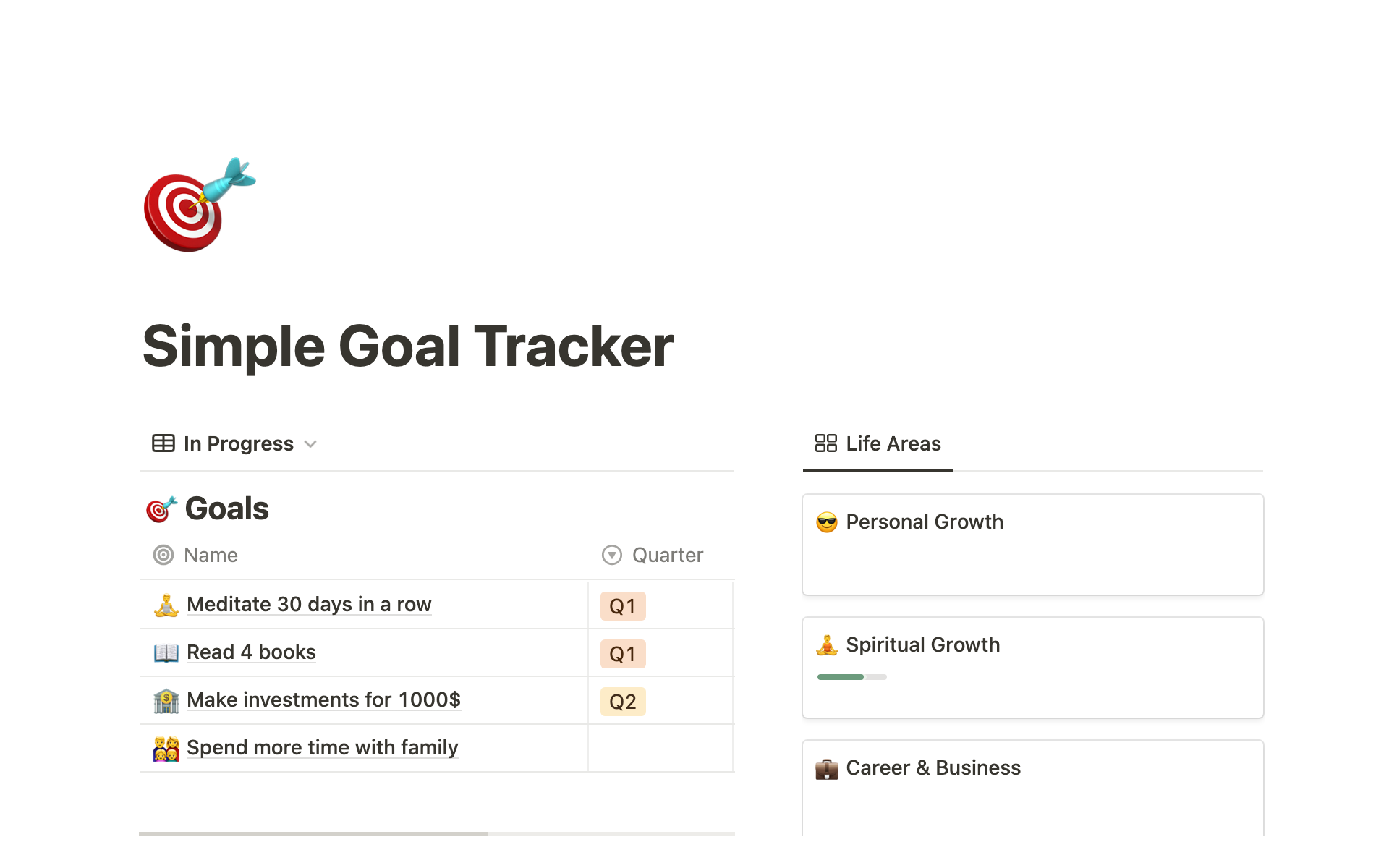
Task: Switch to the Life Areas tab
Action: pyautogui.click(x=893, y=443)
